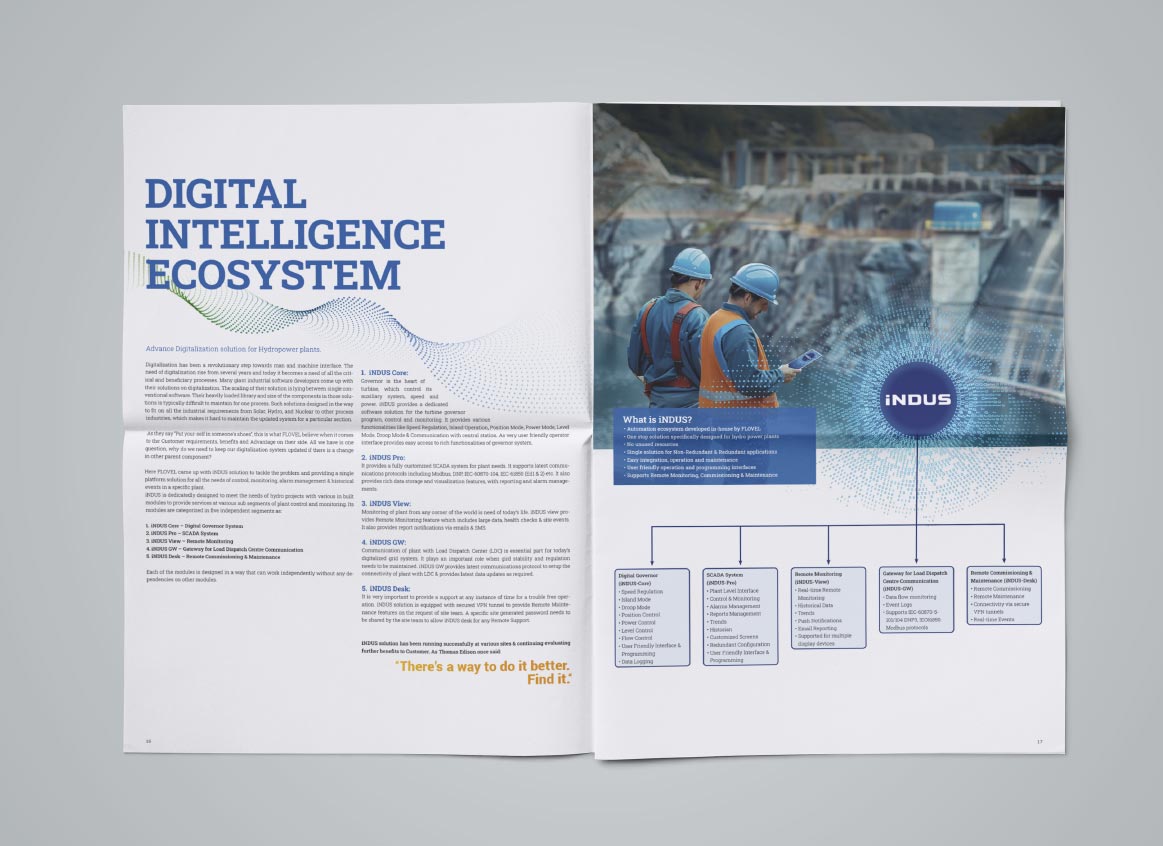1163x846 pixels.
Task: Click the '5. iNDUS Desk:' section heading
Action: [x=386, y=589]
